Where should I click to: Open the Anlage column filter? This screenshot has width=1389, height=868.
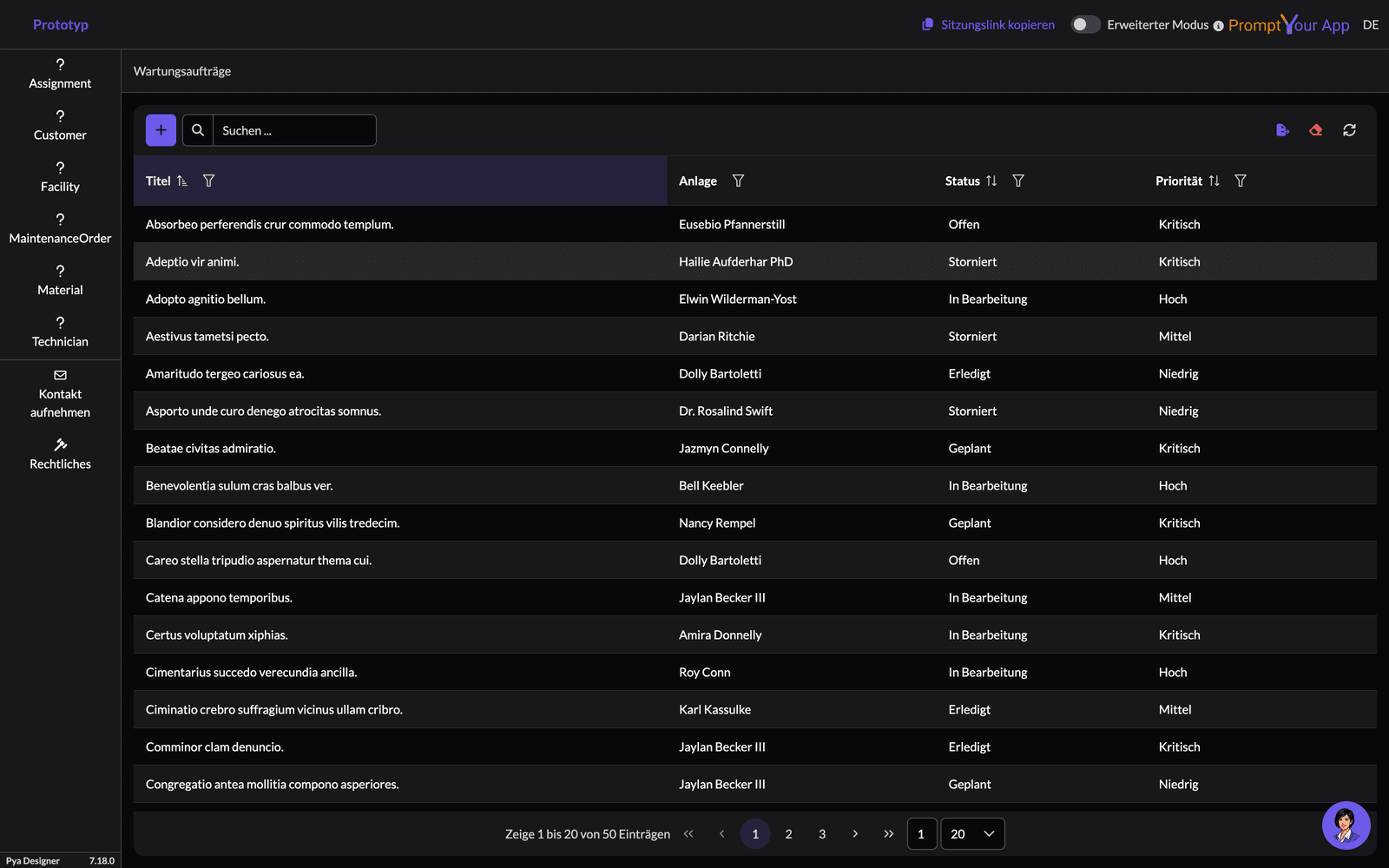tap(738, 181)
